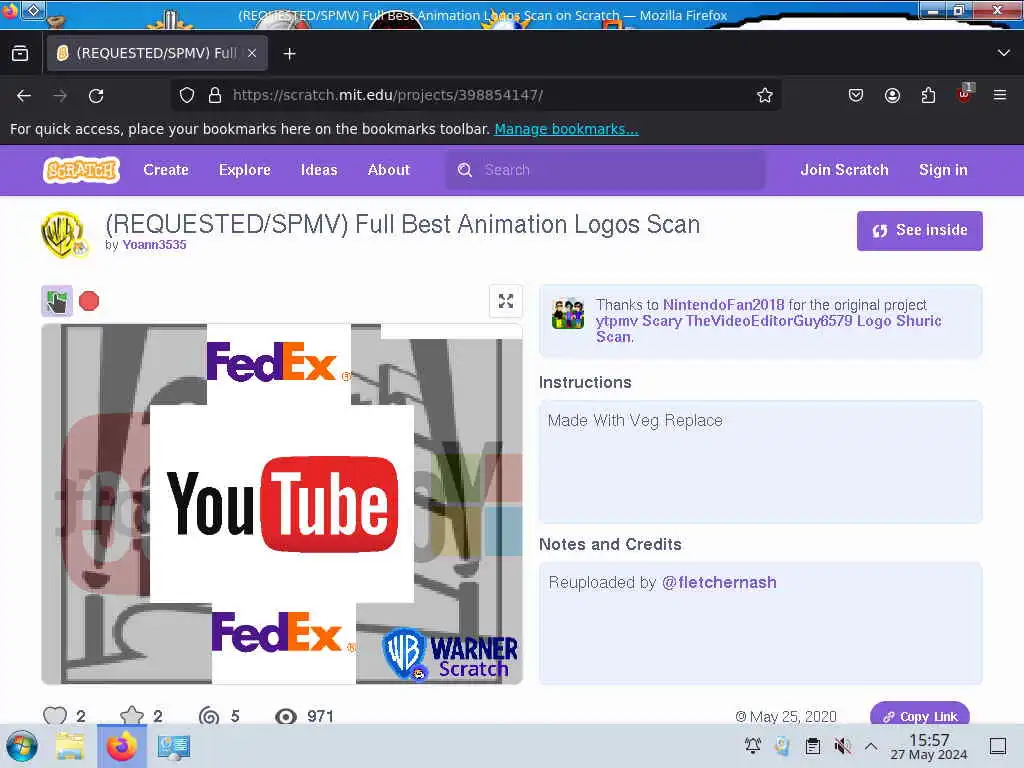
Task: Click the green flag to start project
Action: 57,301
